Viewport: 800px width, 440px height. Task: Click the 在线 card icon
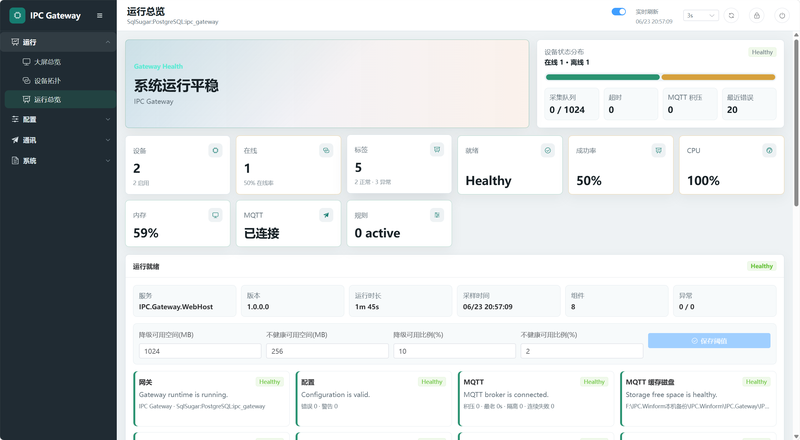[x=326, y=151]
